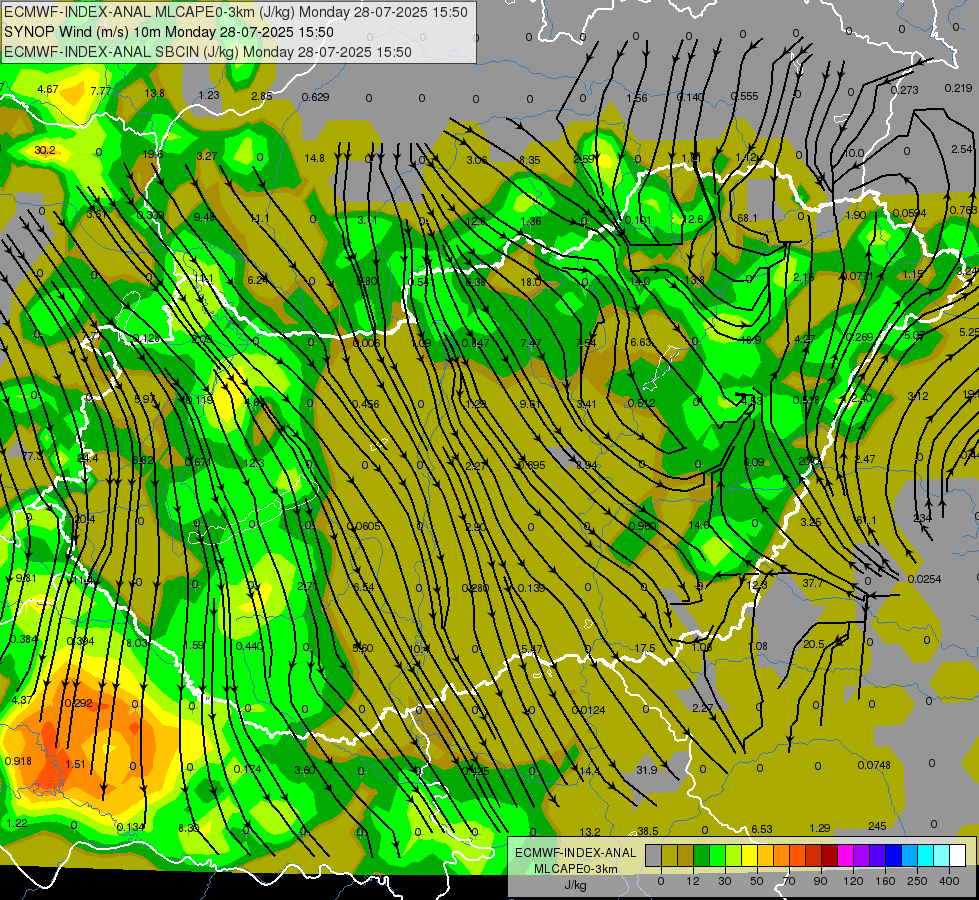Click the map value 2.85
The height and width of the screenshot is (900, 979).
[x=262, y=96]
